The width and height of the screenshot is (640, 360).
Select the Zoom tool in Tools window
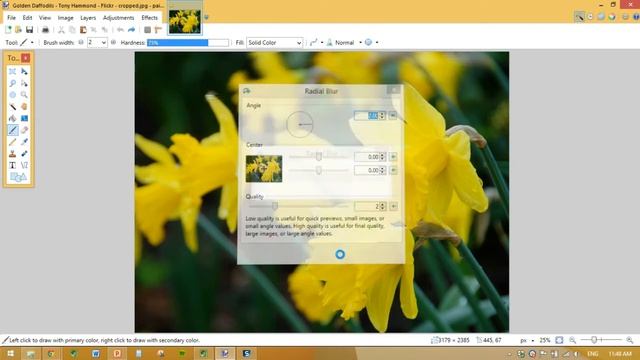coord(24,95)
